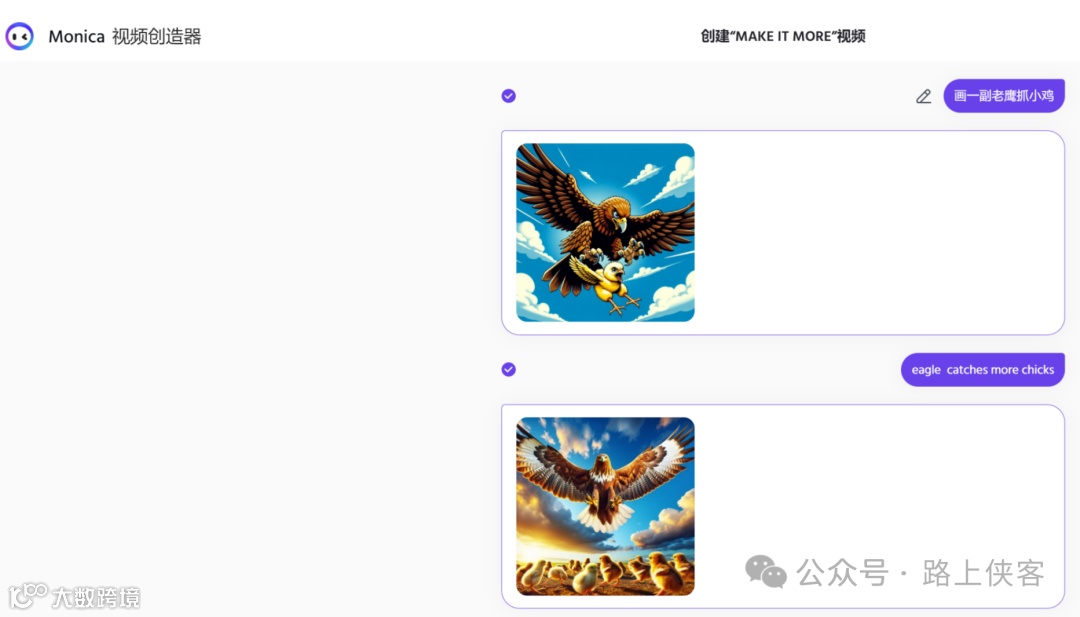Click the Monica logo icon
Image resolution: width=1080 pixels, height=617 pixels.
[19, 36]
